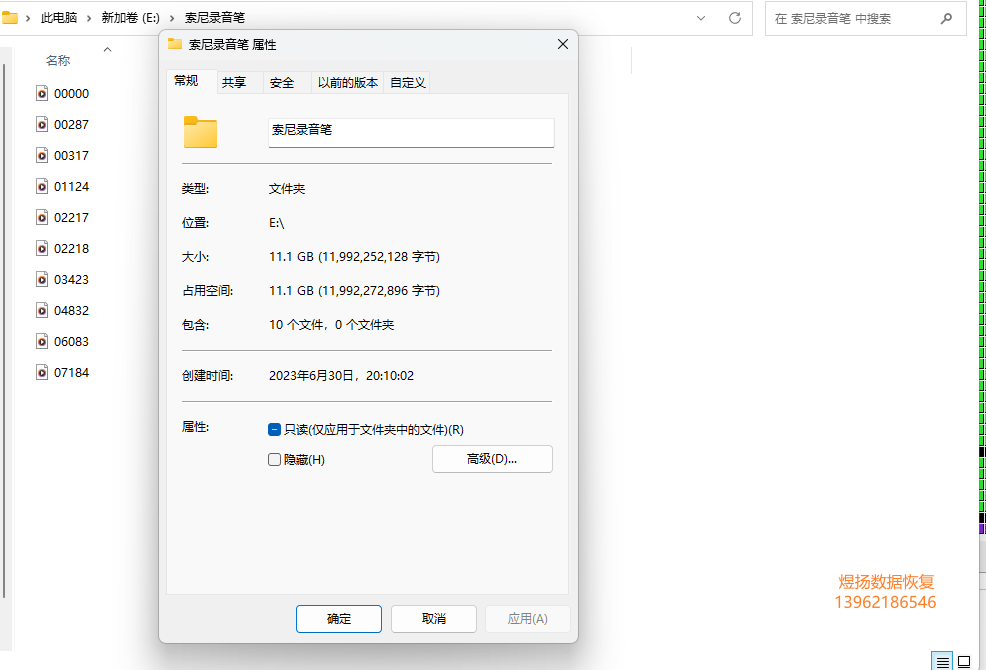Screen dimensions: 986x670
Task: Click the type value 文件夹
Action: (287, 189)
